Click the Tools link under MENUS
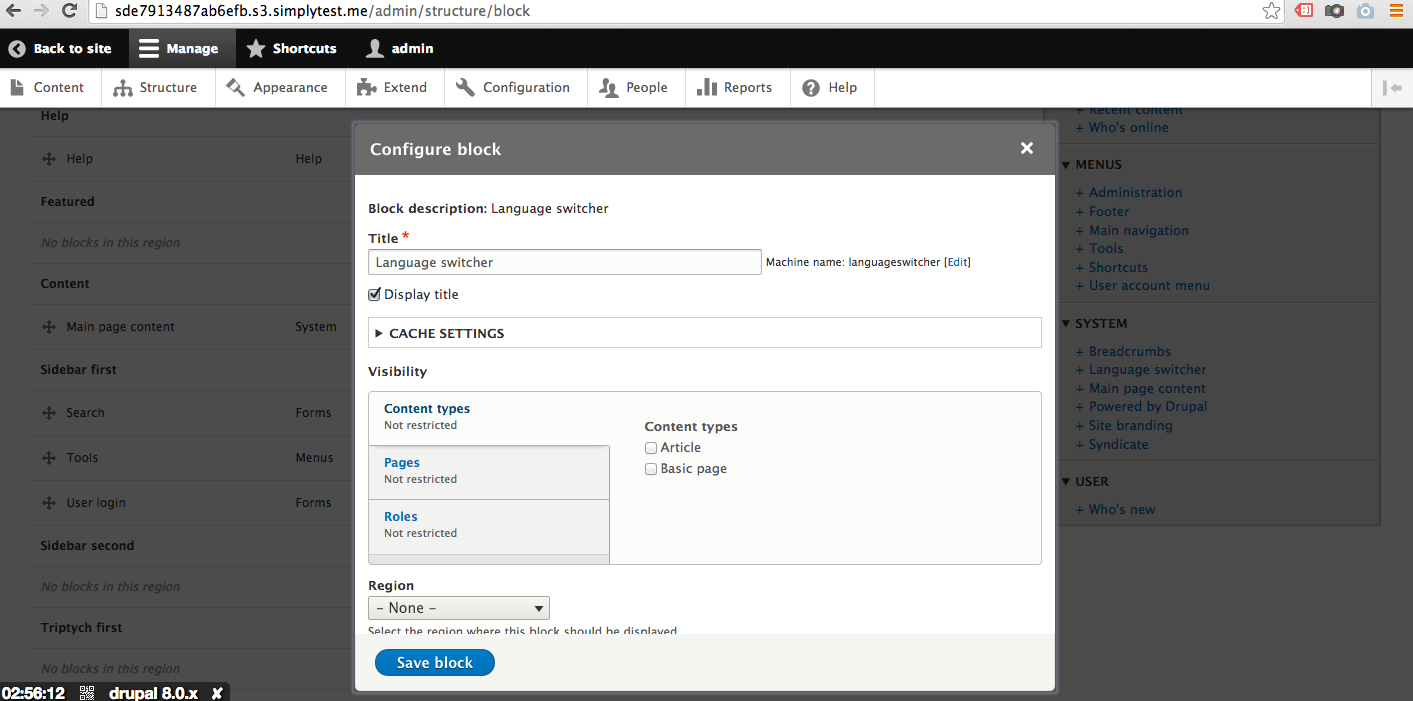 pos(1106,249)
